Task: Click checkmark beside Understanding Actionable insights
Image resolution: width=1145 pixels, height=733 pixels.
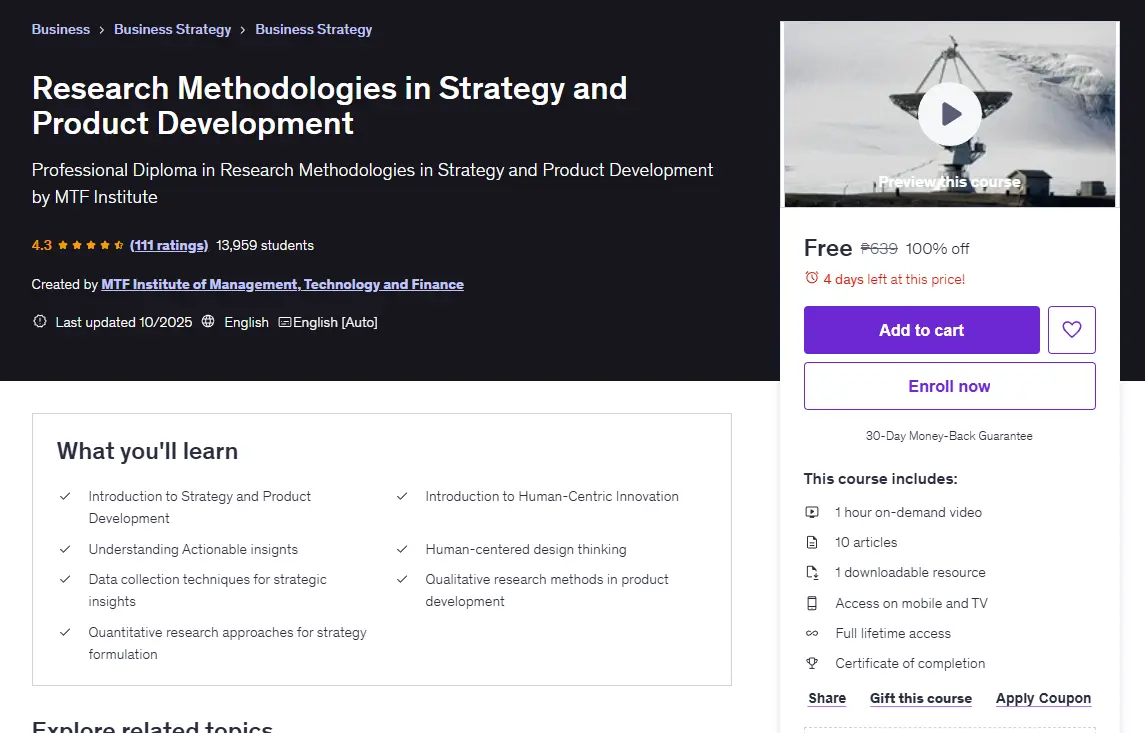Action: (65, 549)
